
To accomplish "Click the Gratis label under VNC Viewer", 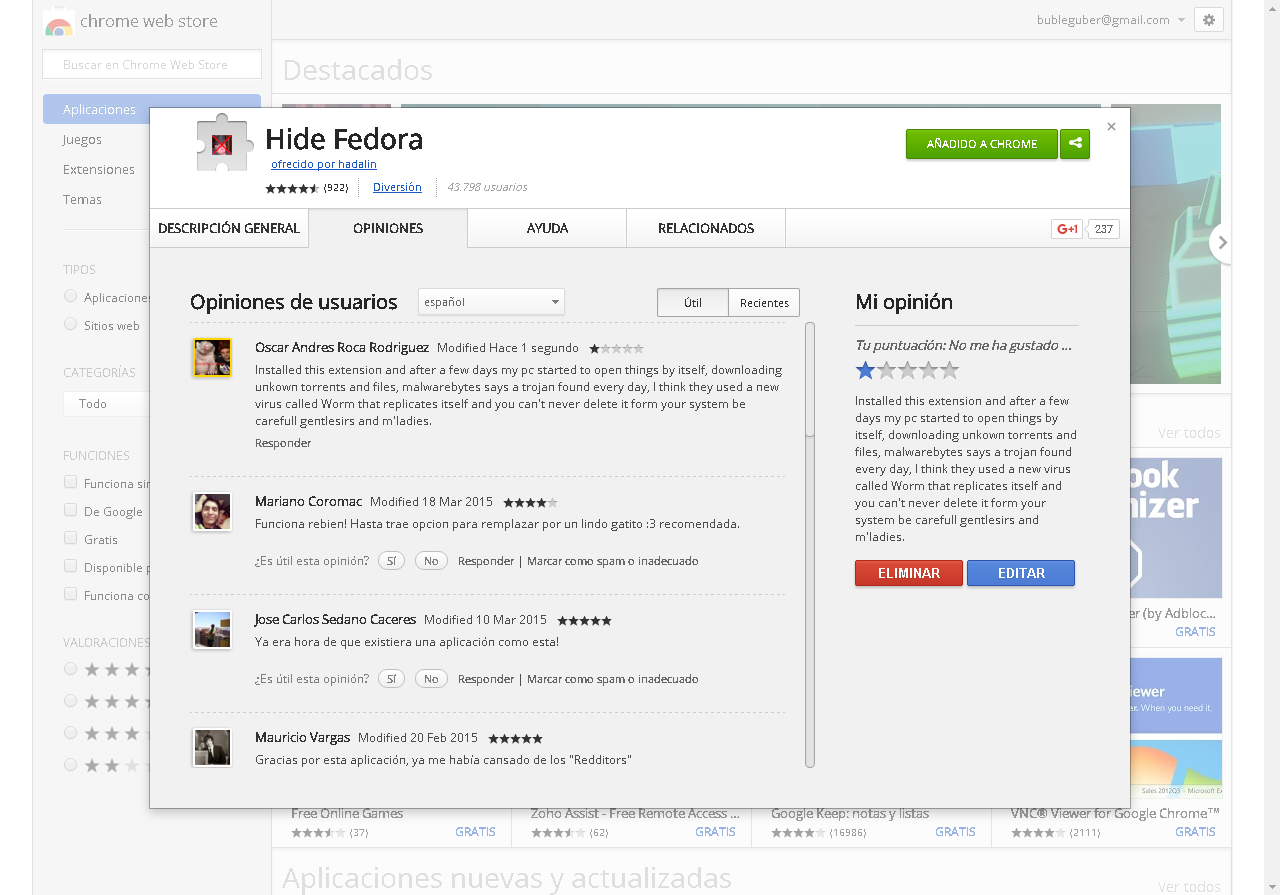I will [1195, 832].
